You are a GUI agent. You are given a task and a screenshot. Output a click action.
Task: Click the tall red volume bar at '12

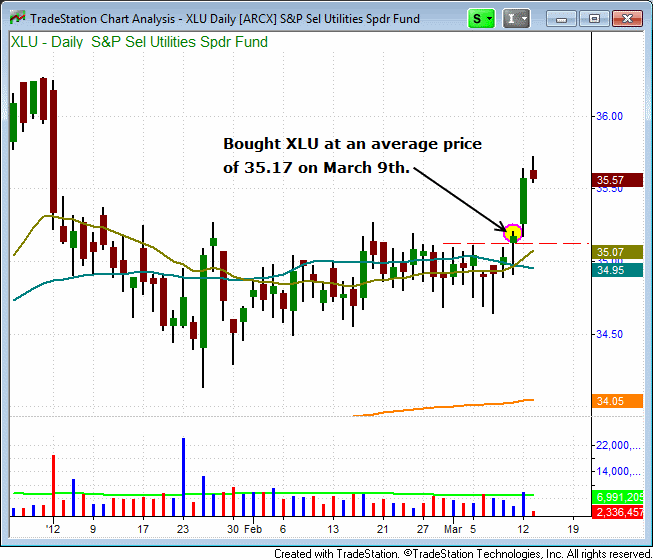53,485
